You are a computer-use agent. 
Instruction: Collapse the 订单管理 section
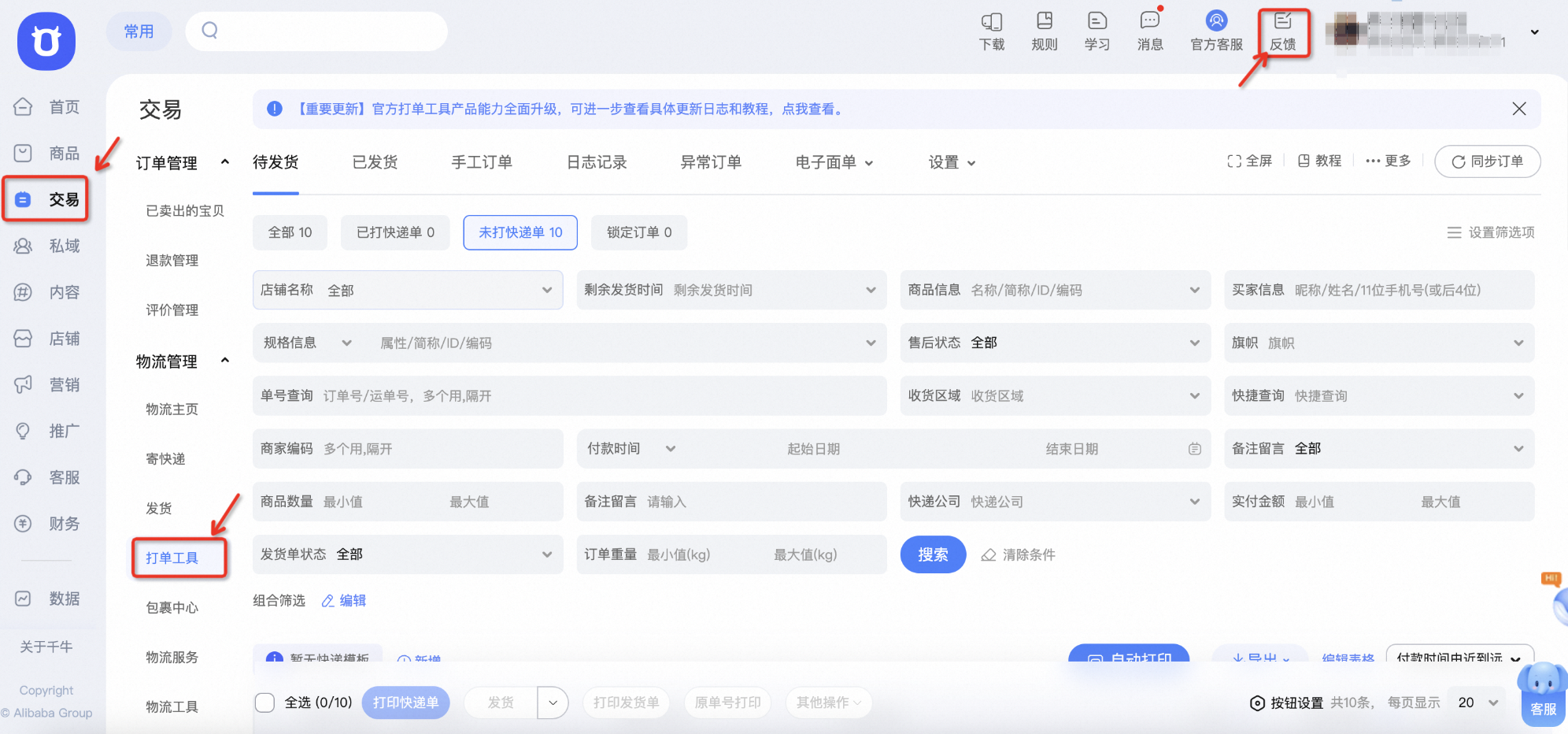click(x=225, y=161)
